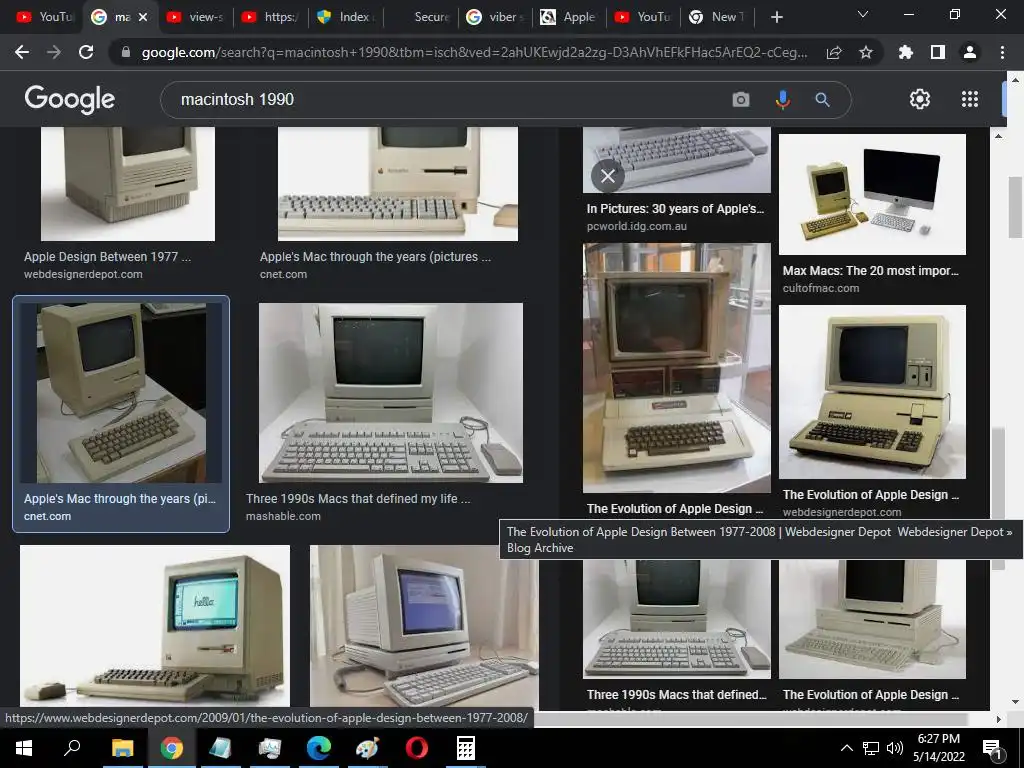Start voice search with microphone icon
Screen dimensions: 1024x768
tap(782, 100)
